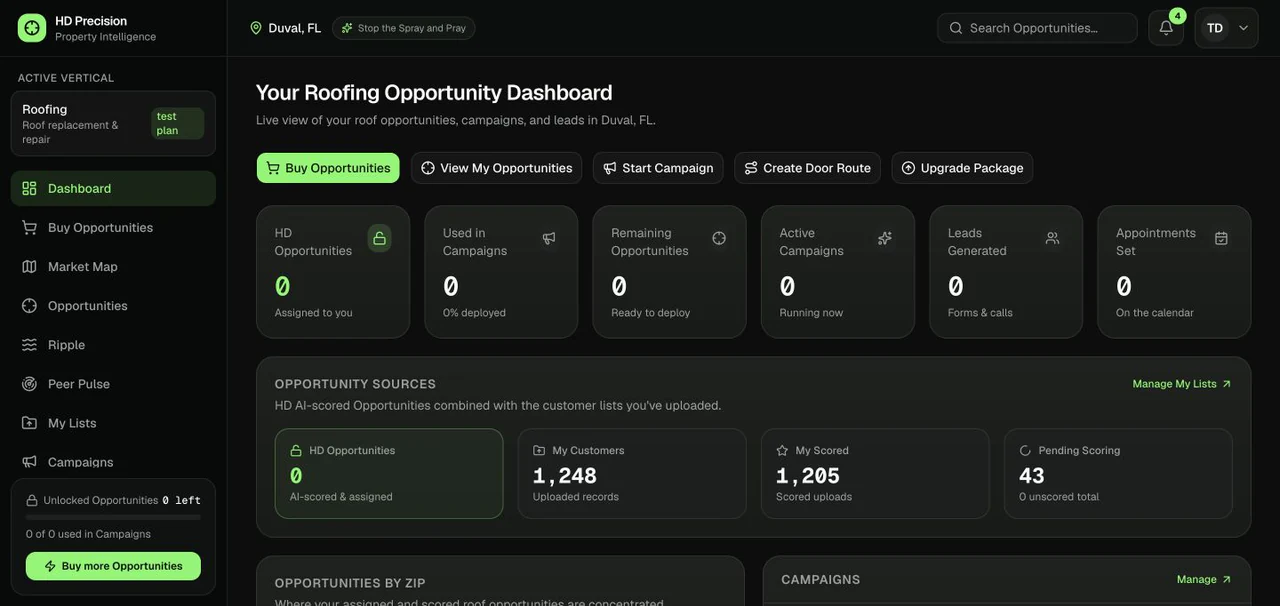
Task: Click the megaphone icon on Used in Campaigns card
Action: [x=549, y=238]
